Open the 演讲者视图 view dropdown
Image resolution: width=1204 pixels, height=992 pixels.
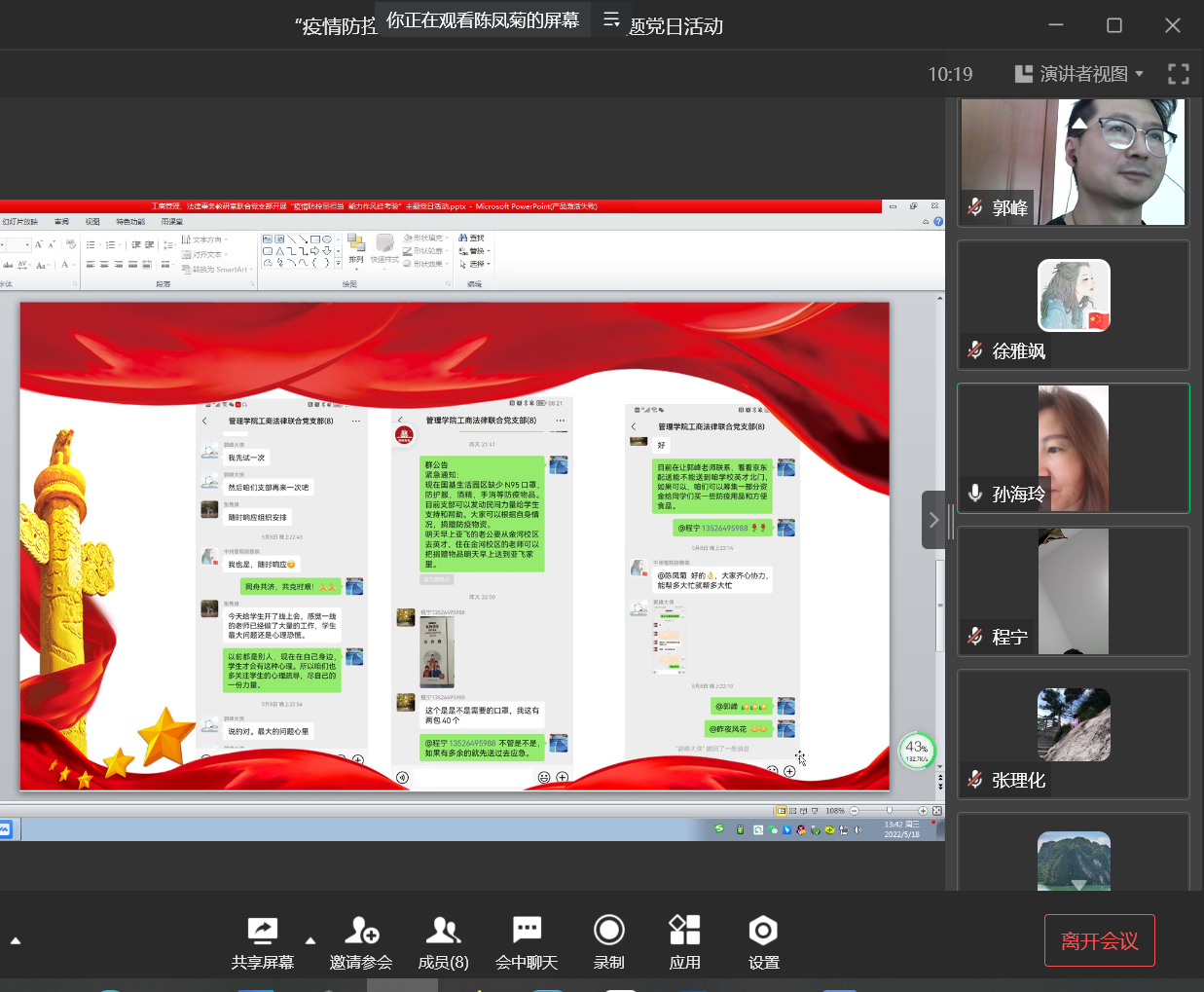coord(1078,74)
